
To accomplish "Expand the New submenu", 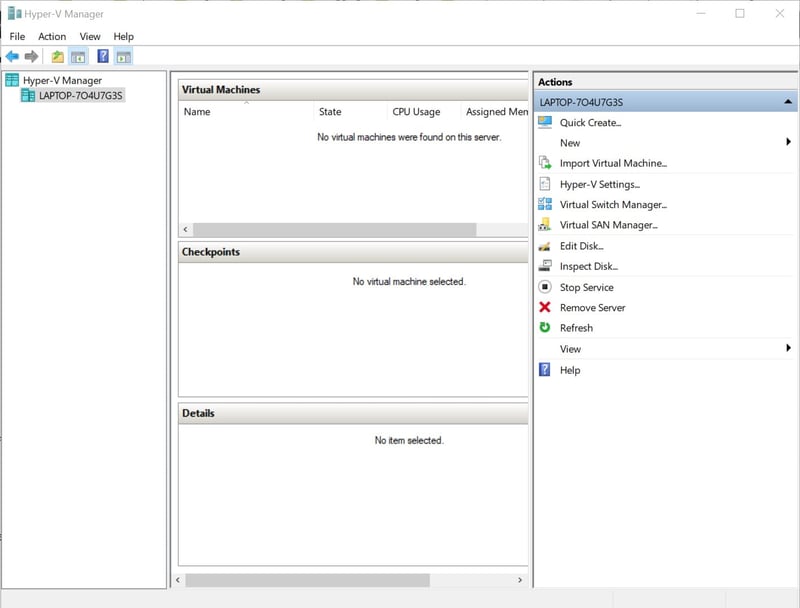I will 569,142.
